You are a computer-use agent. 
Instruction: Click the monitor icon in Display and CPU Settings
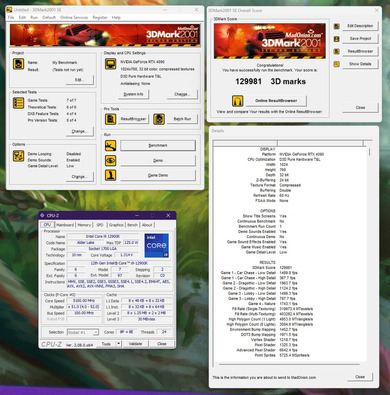111,64
